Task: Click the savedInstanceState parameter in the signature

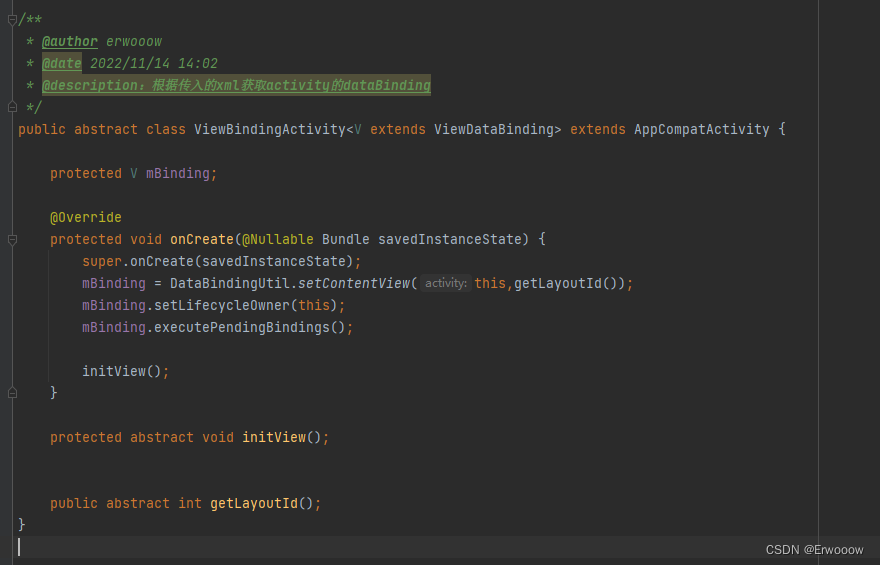Action: (x=450, y=240)
